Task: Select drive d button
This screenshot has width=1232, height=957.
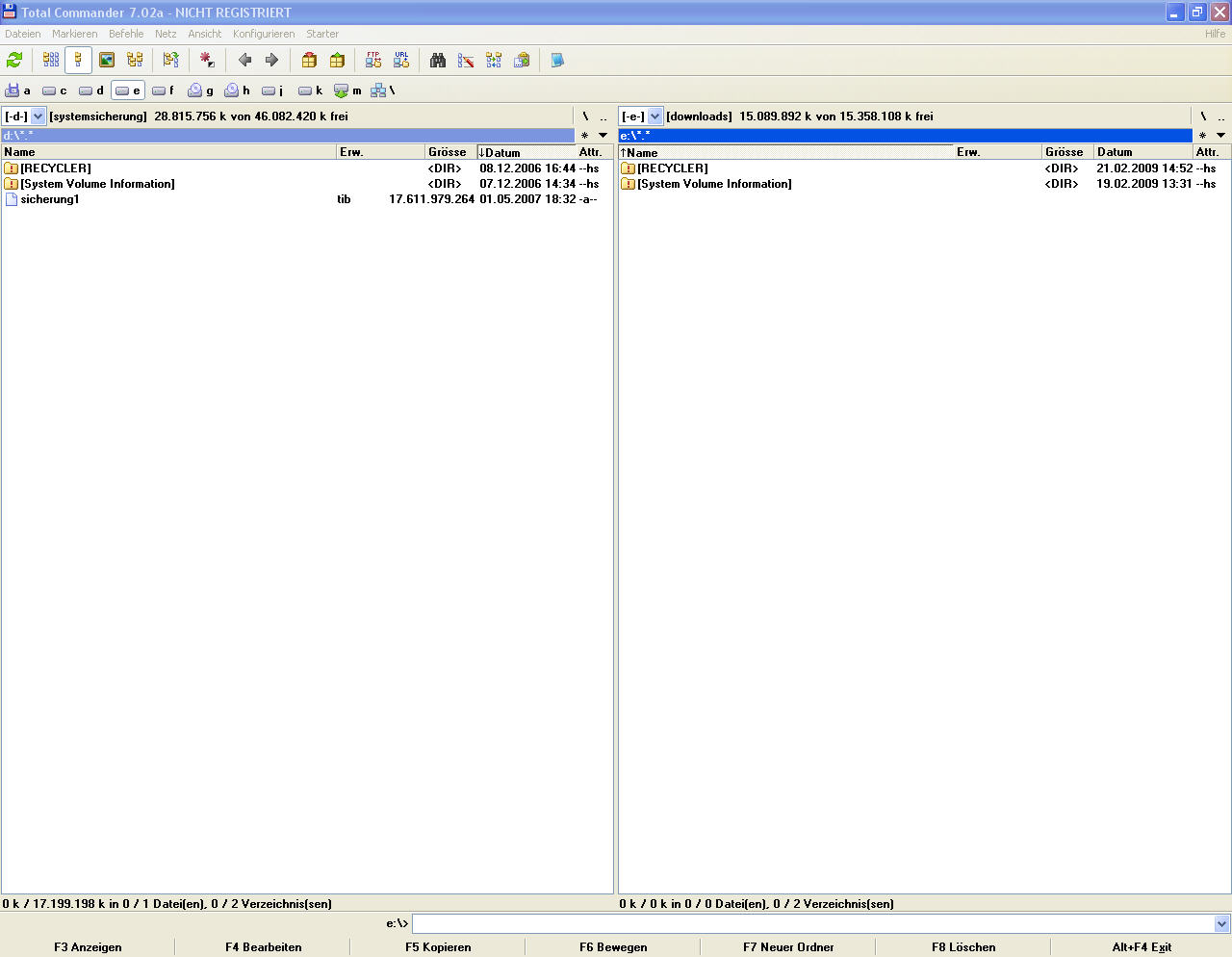Action: (91, 91)
